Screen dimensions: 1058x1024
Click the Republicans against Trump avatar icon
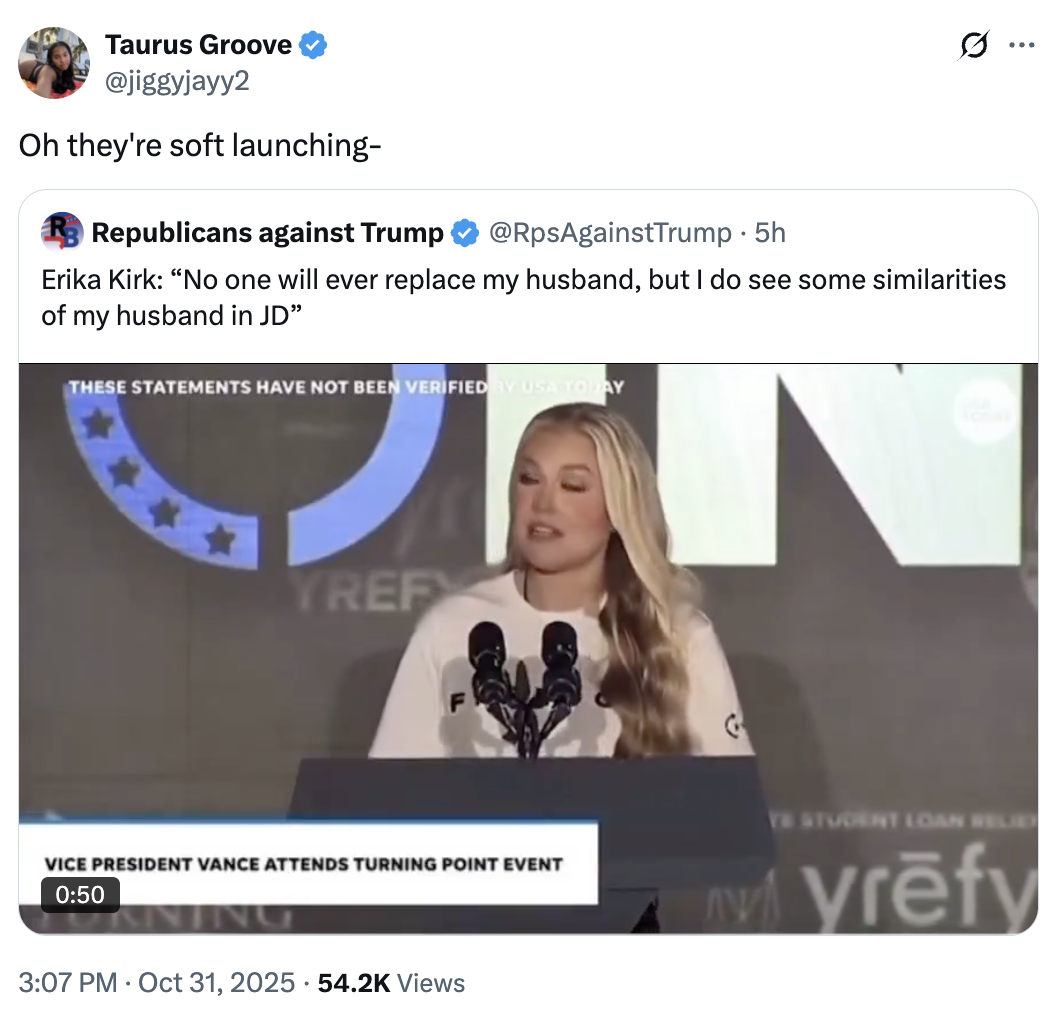[61, 232]
